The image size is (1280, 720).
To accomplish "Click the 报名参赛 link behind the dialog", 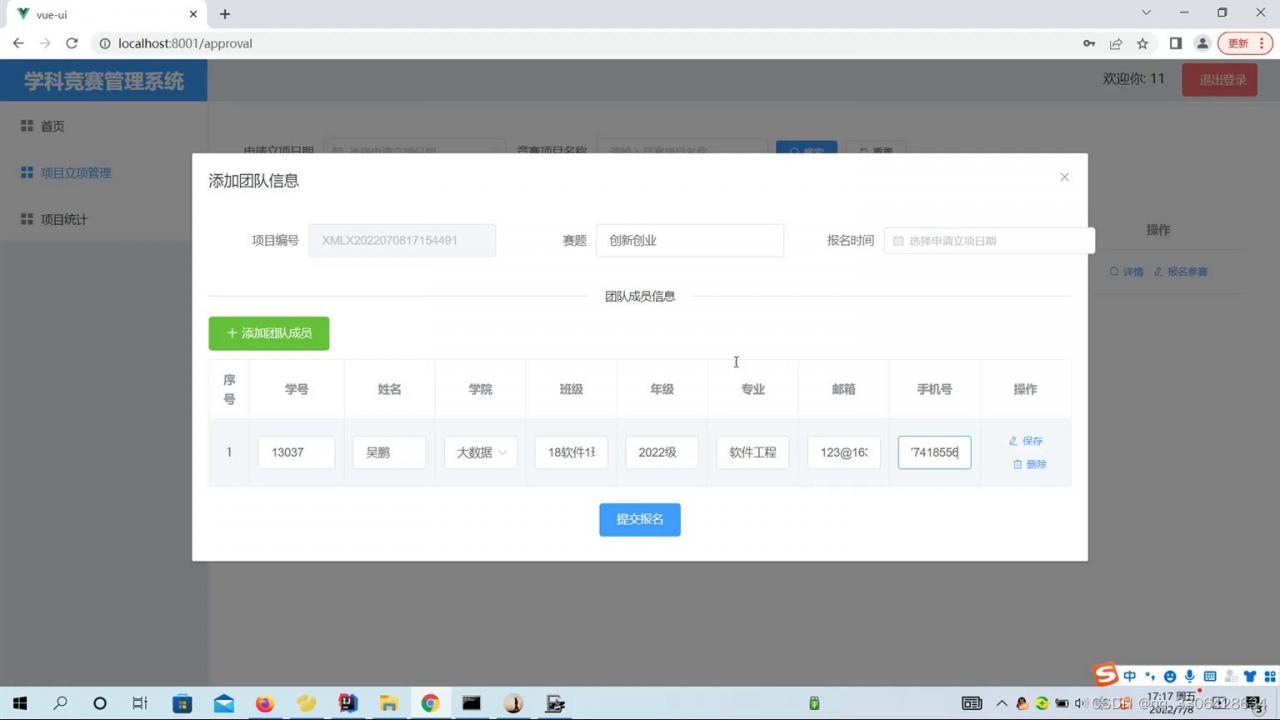I will coord(1181,271).
